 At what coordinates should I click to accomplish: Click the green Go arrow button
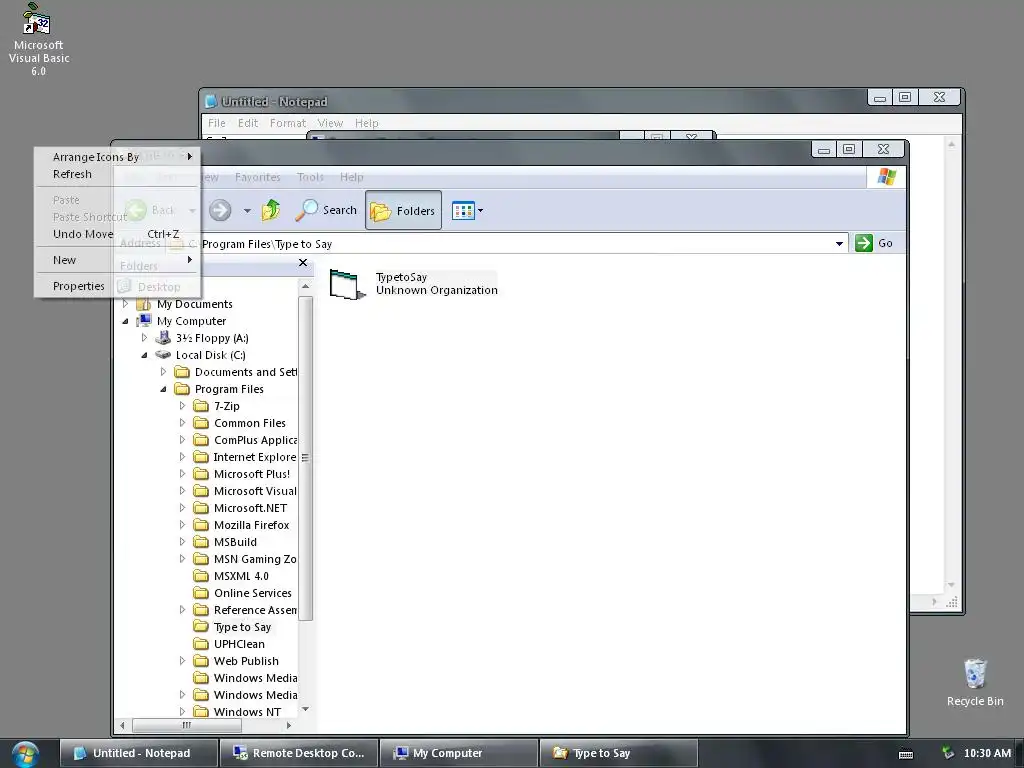(863, 243)
